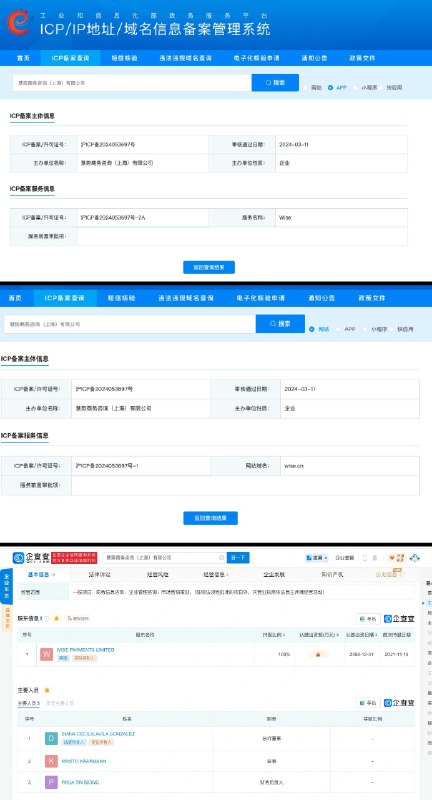The image size is (432, 800).
Task: Click into the 企查查 company search field
Action: tap(161, 558)
